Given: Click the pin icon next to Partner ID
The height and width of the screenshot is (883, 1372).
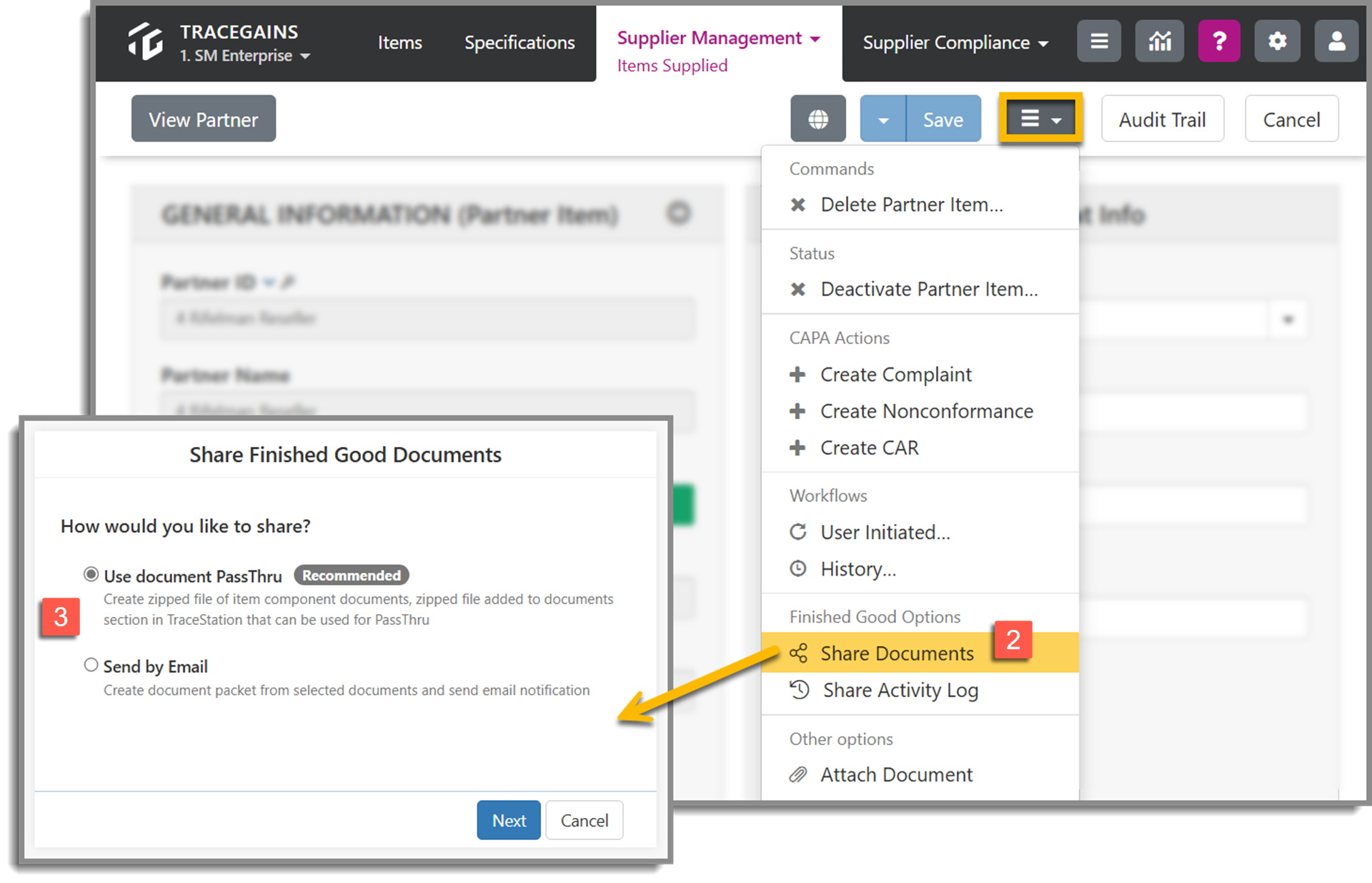Looking at the screenshot, I should [288, 282].
